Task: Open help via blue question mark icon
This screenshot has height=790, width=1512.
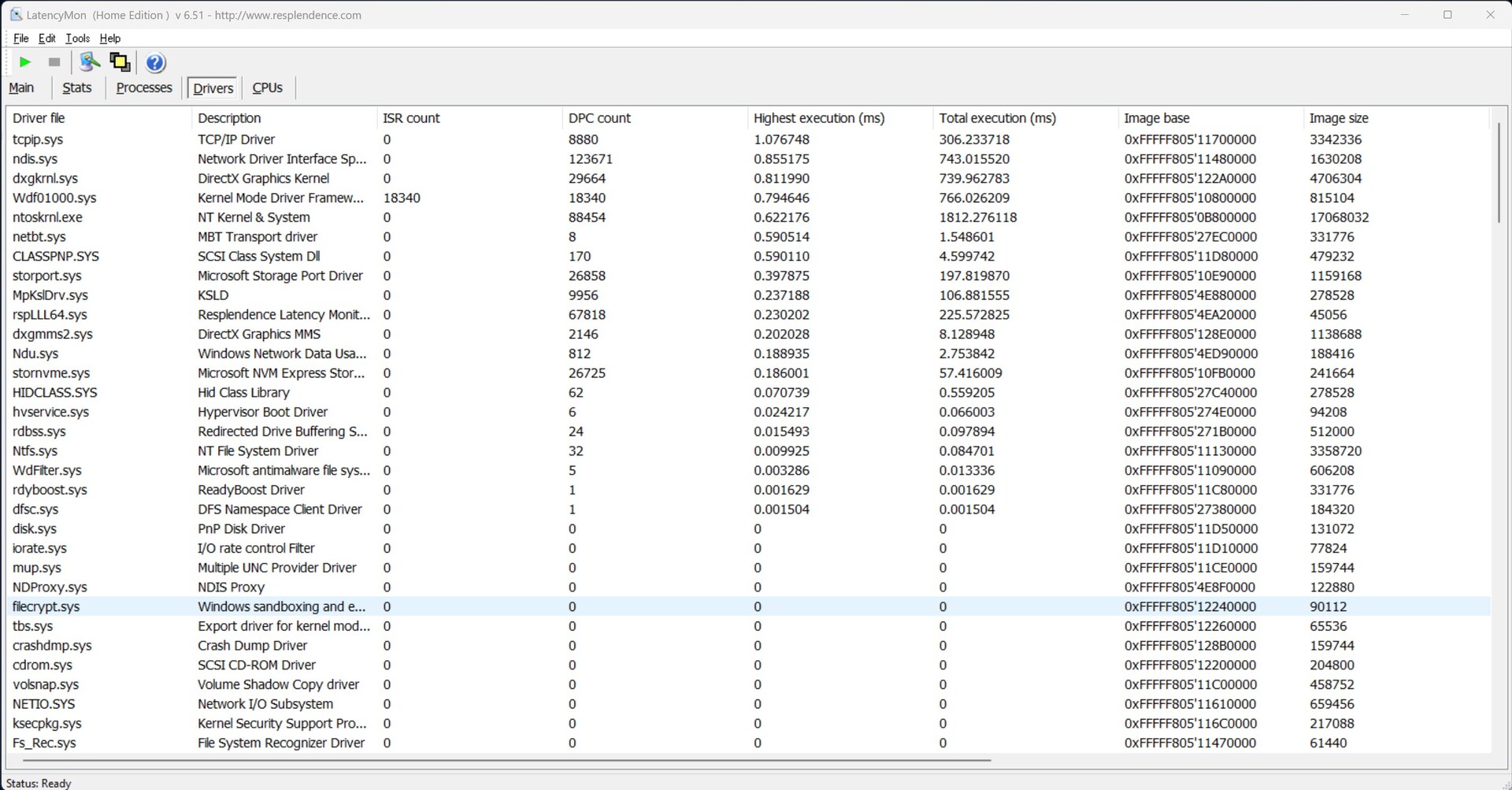Action: (x=155, y=62)
